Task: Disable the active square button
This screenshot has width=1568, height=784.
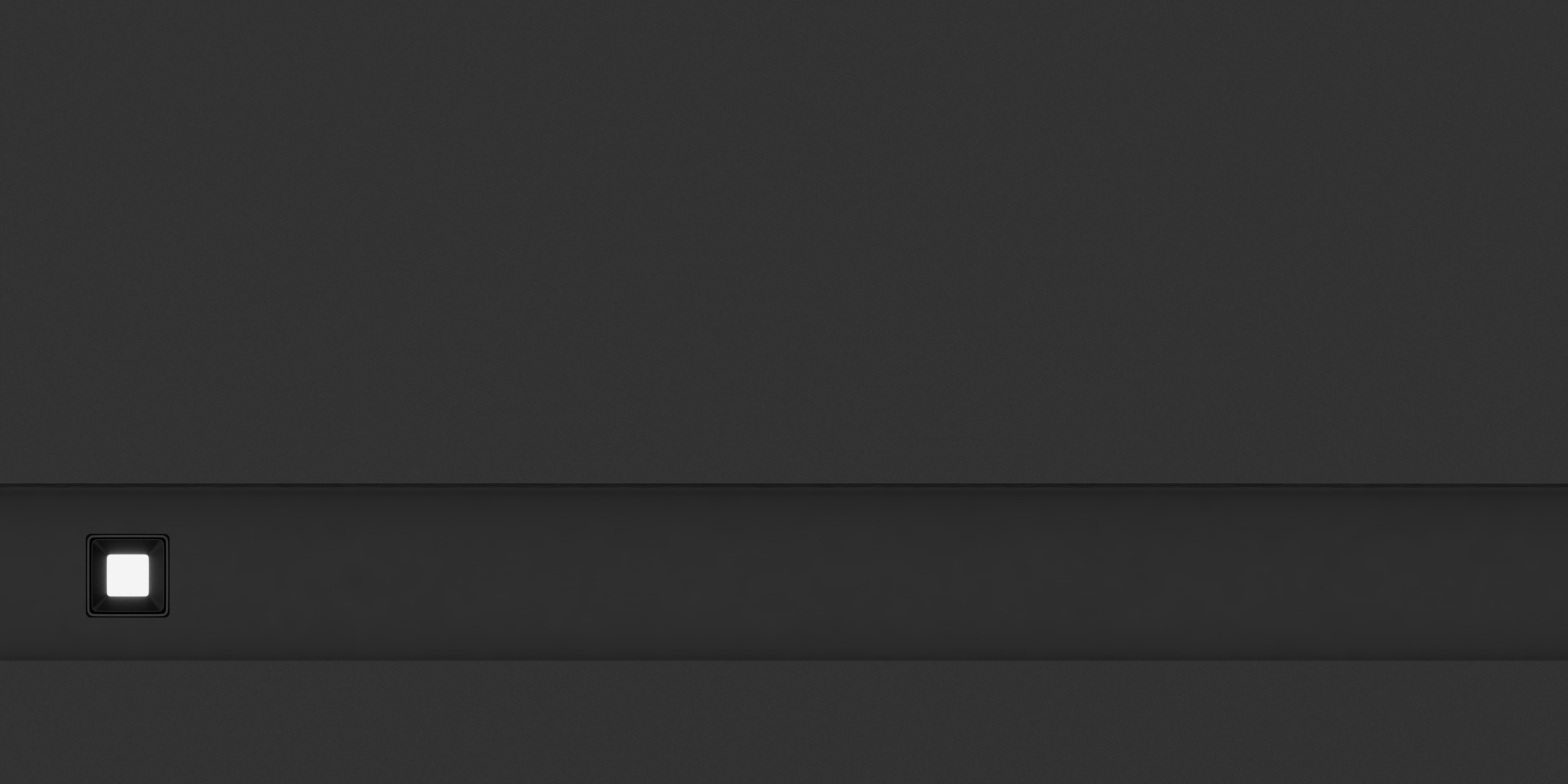Action: point(128,575)
